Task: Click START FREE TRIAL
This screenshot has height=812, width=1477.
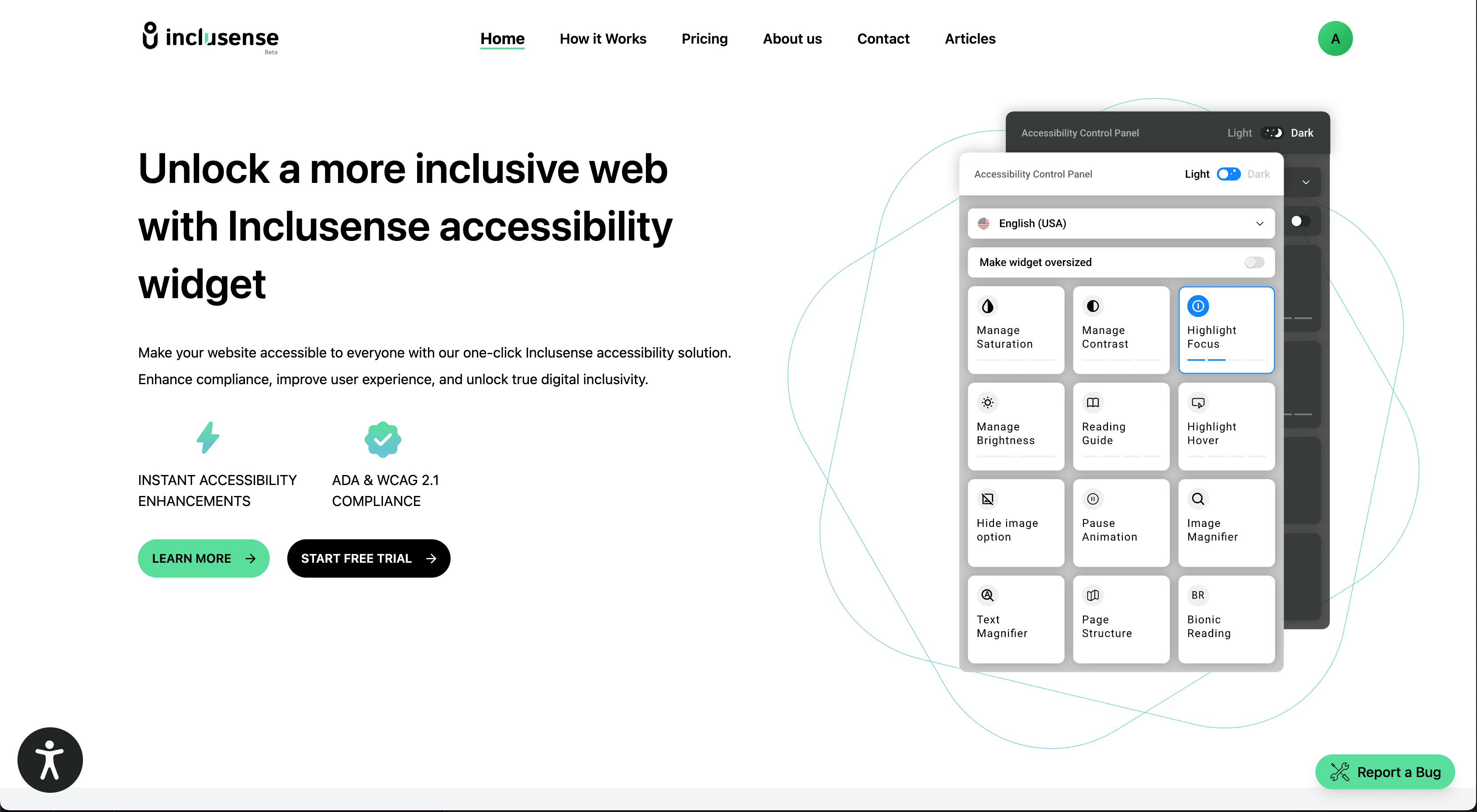Action: click(369, 558)
